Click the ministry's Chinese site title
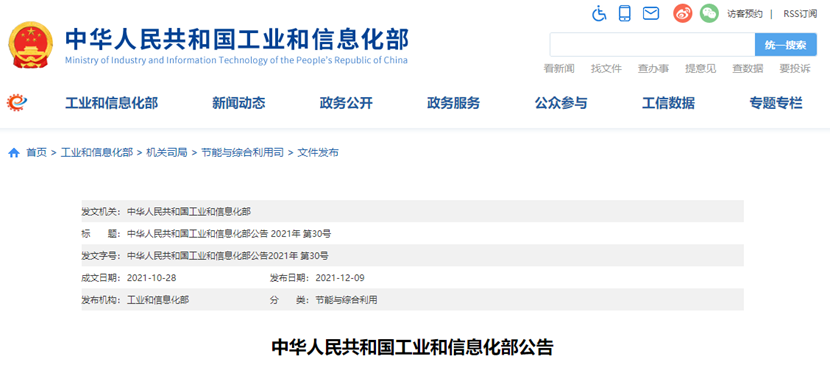830x373 pixels. (237, 40)
